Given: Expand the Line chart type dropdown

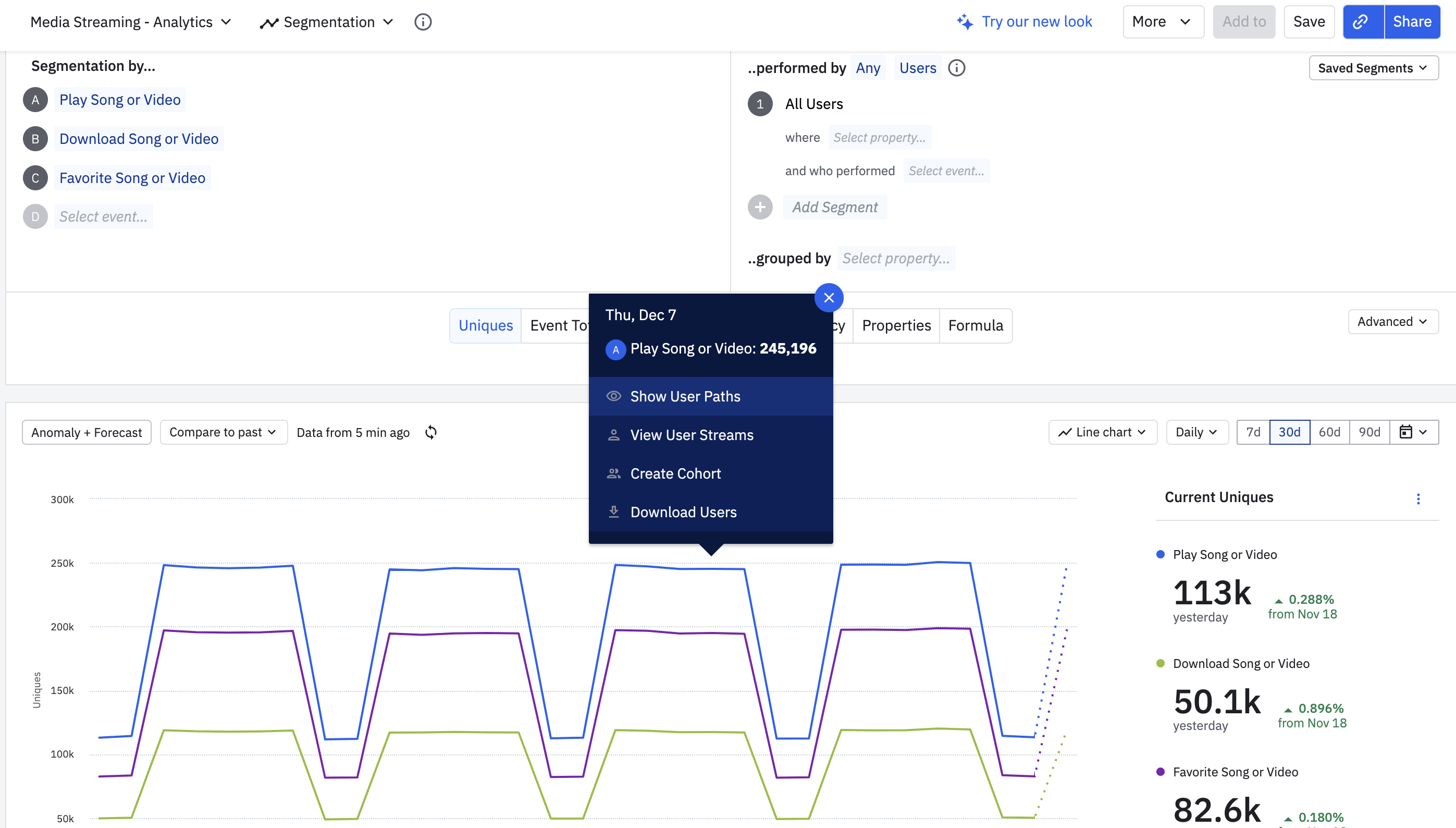Looking at the screenshot, I should click(1102, 432).
